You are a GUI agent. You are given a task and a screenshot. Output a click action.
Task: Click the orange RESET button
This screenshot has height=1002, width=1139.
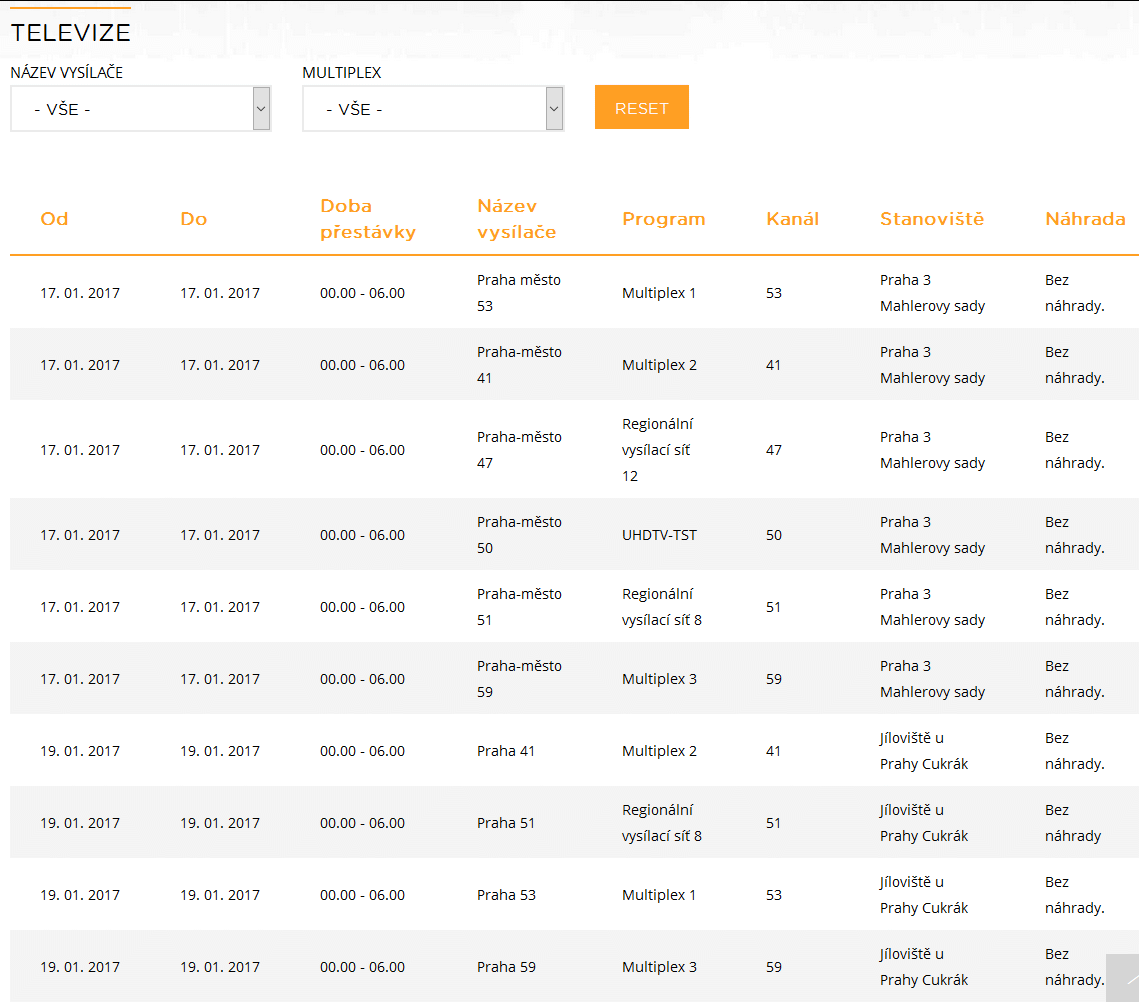641,108
